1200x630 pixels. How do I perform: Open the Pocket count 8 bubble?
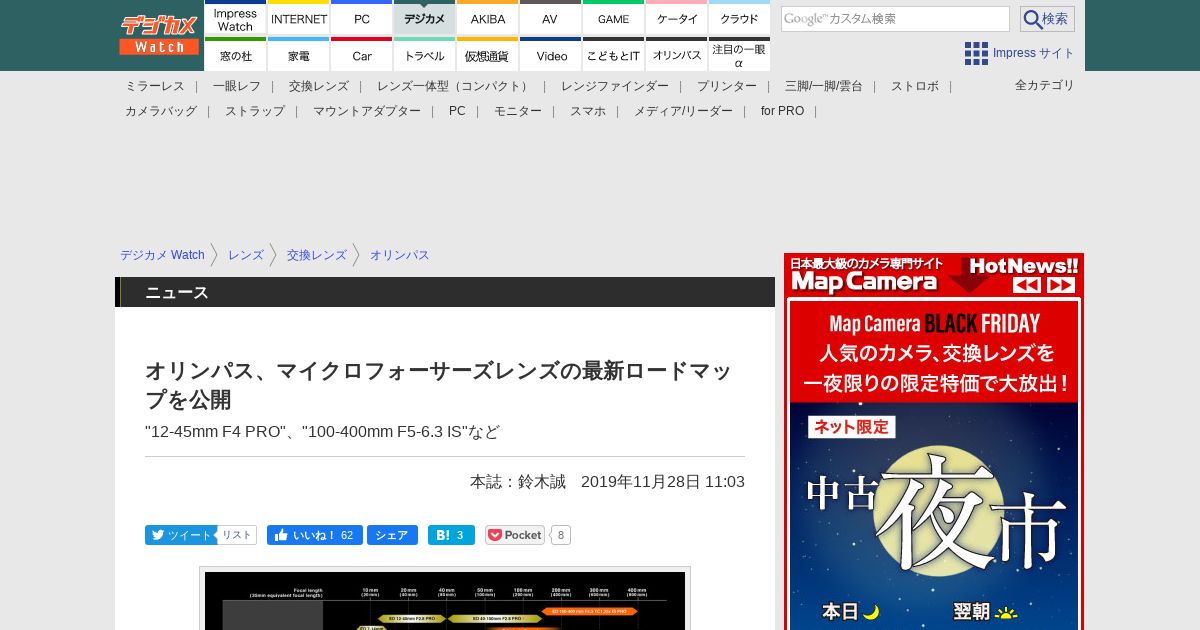click(x=561, y=535)
